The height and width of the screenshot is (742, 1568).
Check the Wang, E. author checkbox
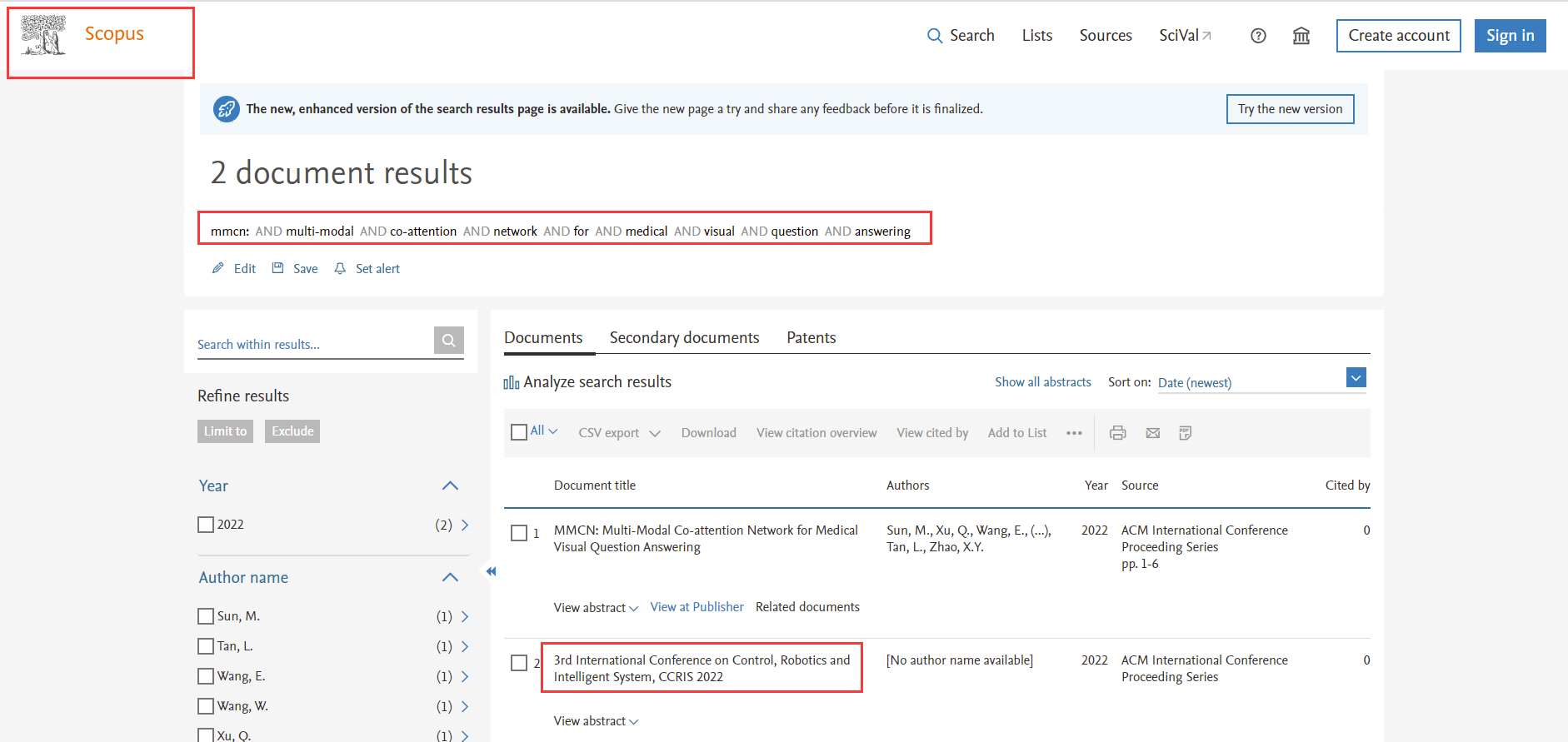coord(206,676)
